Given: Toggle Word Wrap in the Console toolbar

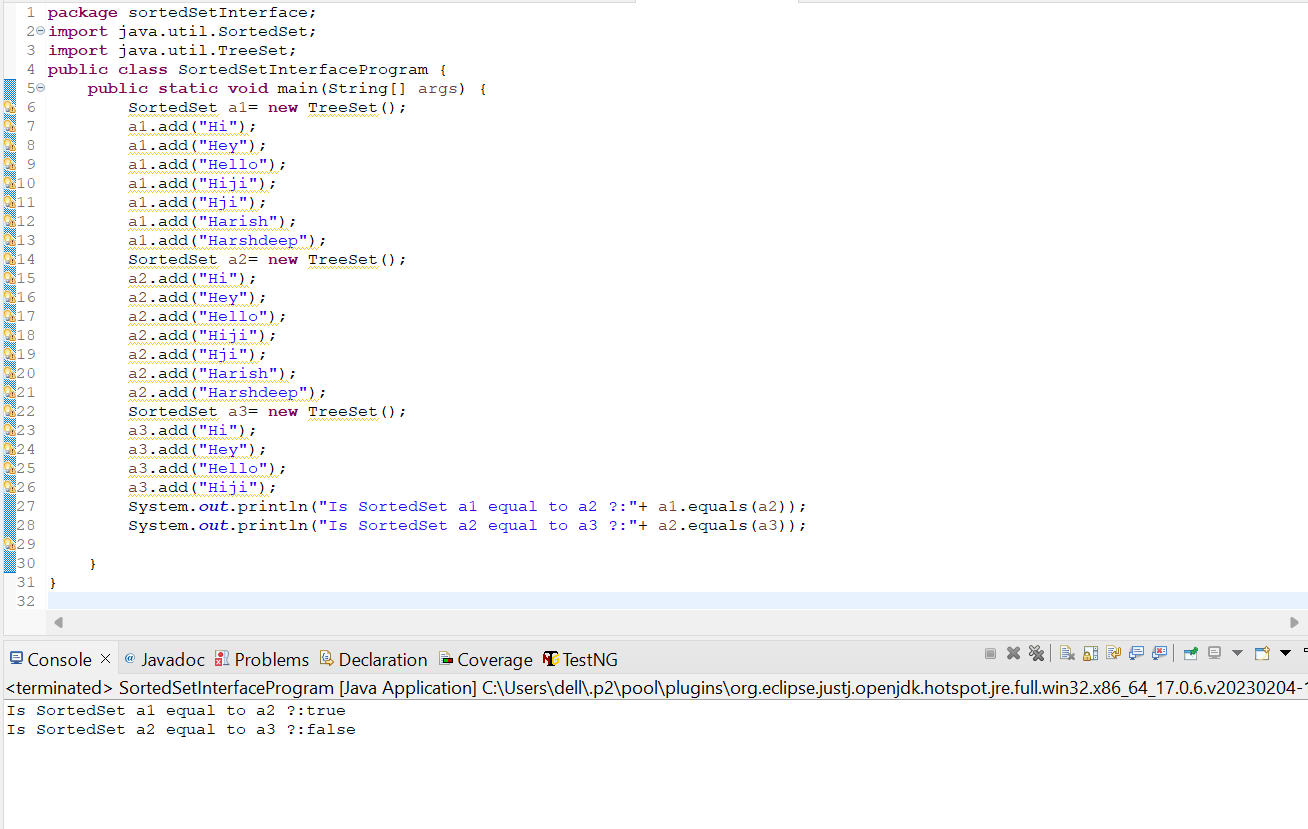Looking at the screenshot, I should pos(1113,653).
